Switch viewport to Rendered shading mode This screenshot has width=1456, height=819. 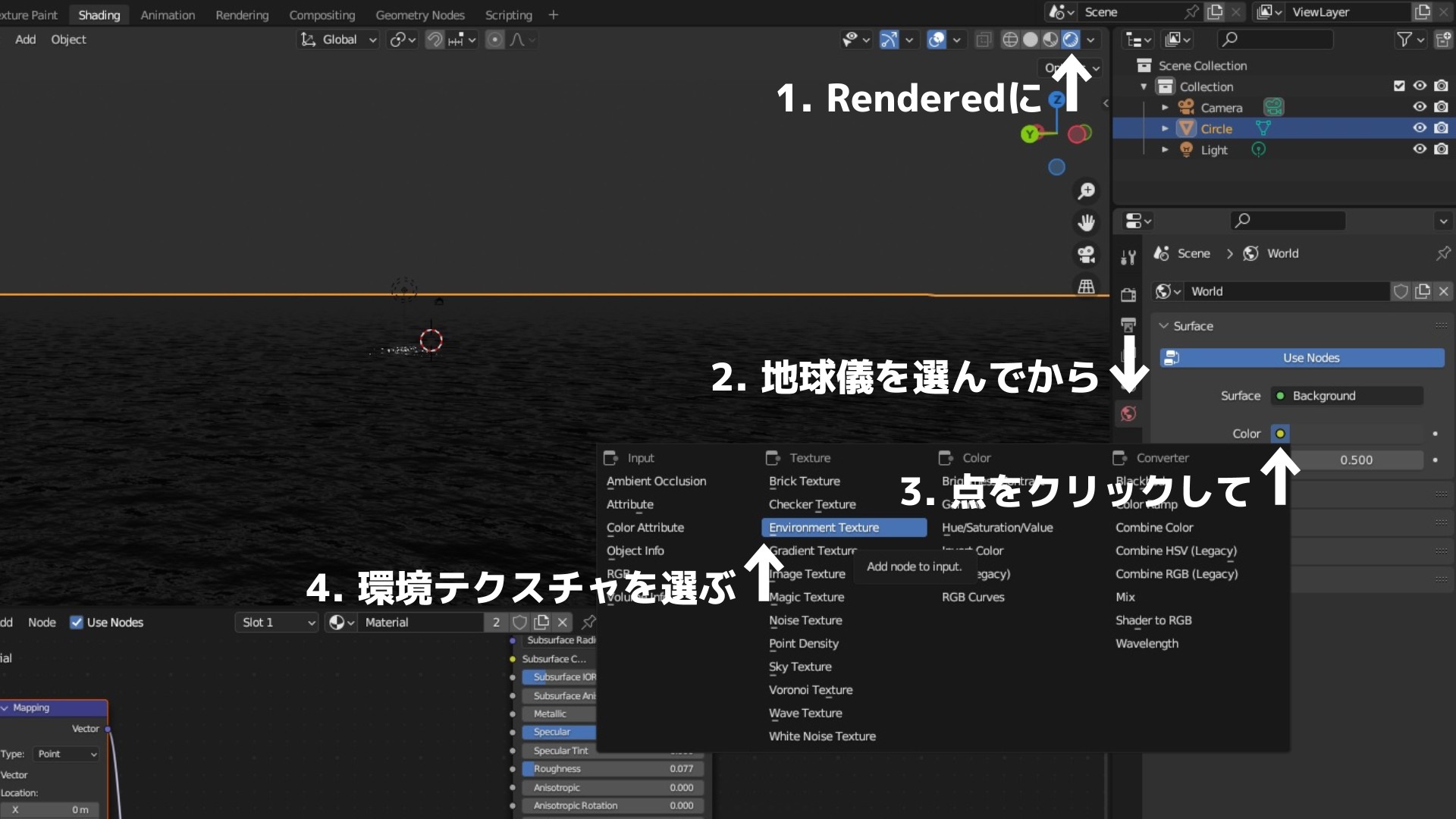[x=1070, y=39]
